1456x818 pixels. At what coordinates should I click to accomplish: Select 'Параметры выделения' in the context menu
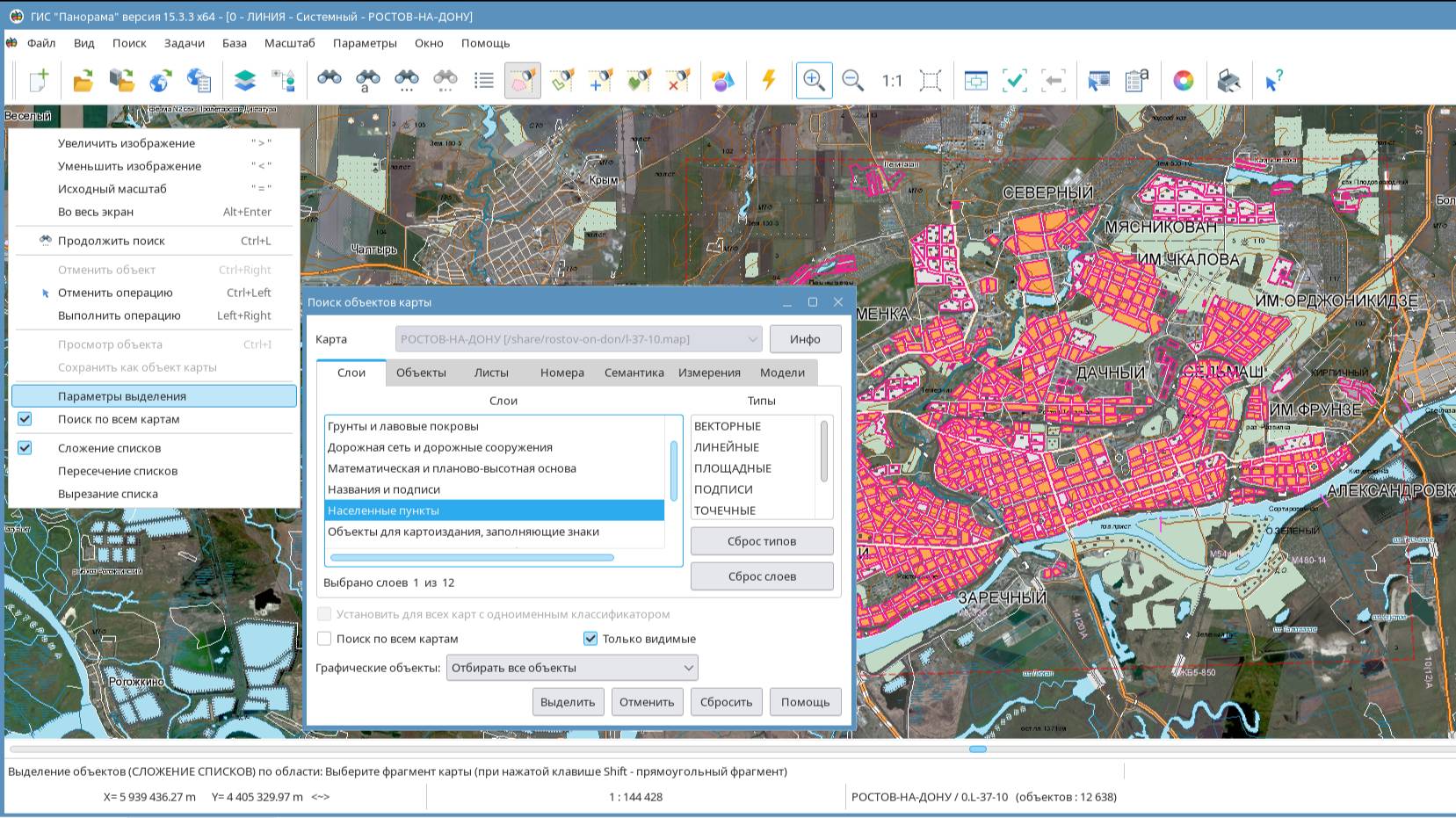(x=122, y=396)
